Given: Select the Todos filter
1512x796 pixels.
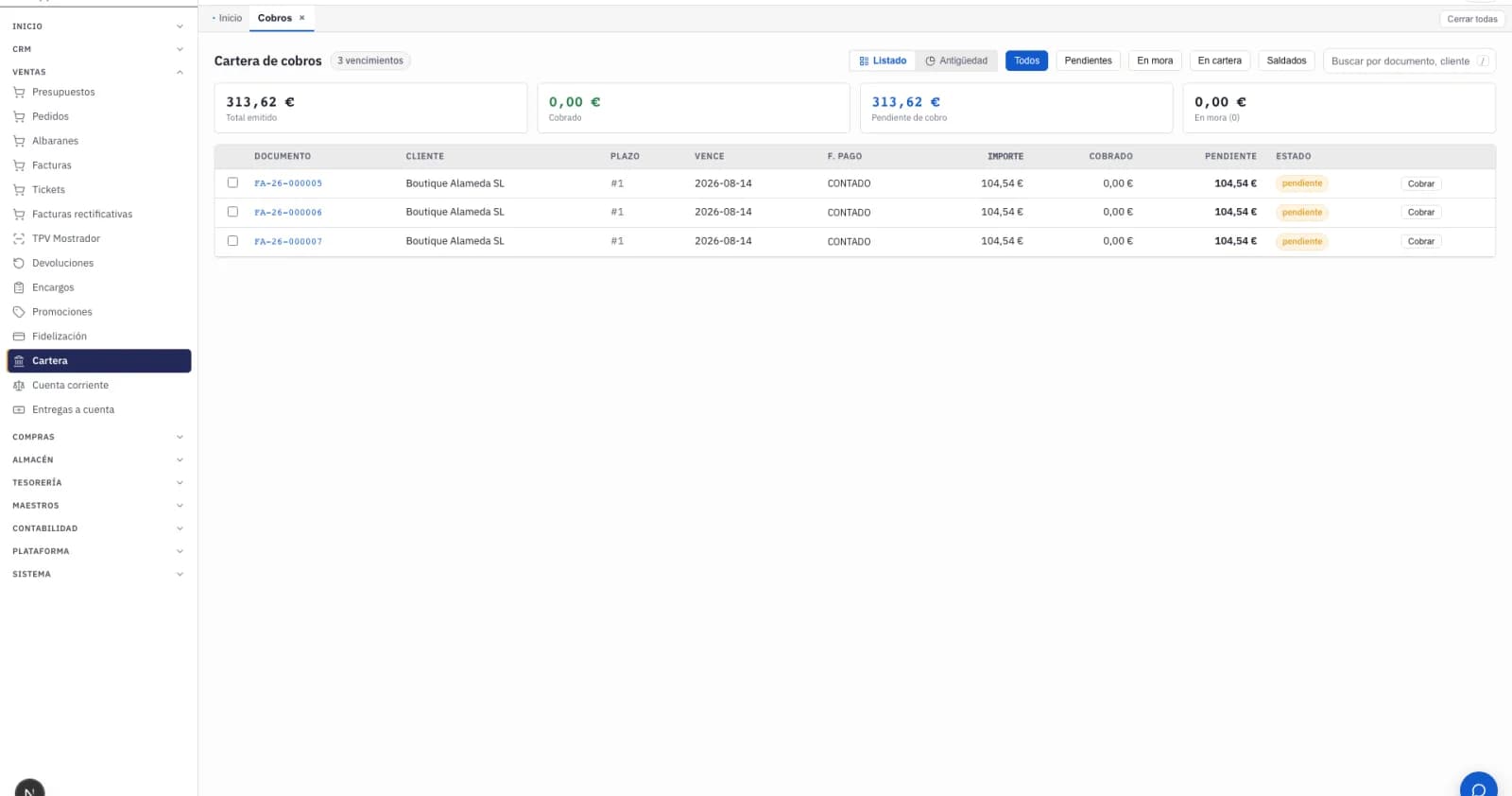Looking at the screenshot, I should pyautogui.click(x=1026, y=61).
